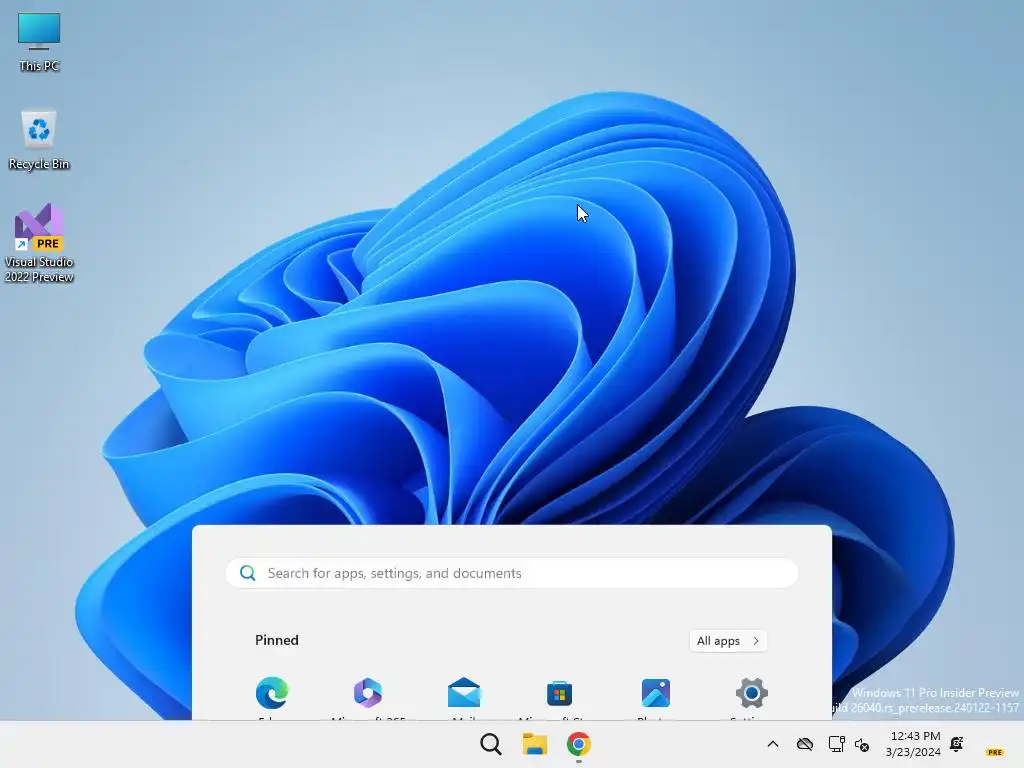Image resolution: width=1024 pixels, height=768 pixels.
Task: Open notifications via the do-not-disturb bell icon
Action: [957, 744]
